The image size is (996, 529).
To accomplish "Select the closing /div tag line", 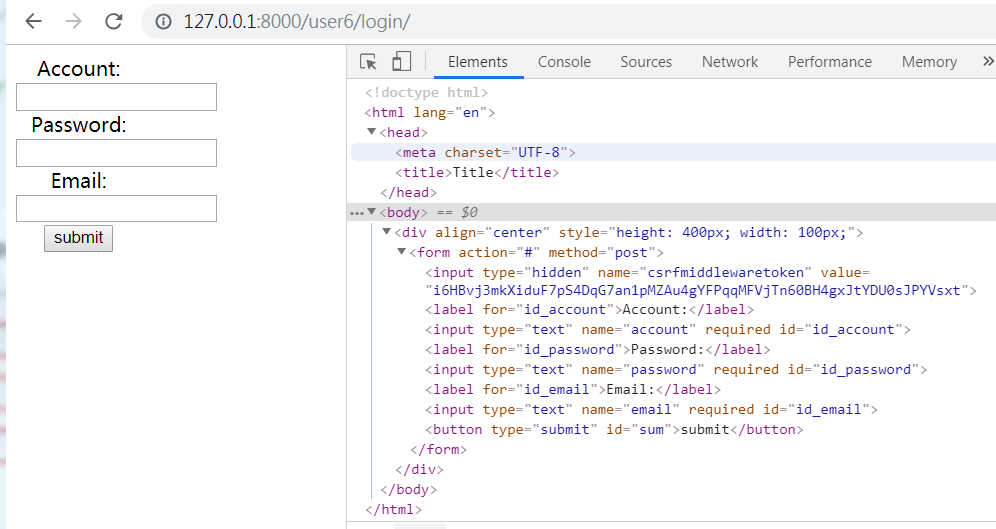I will coord(419,470).
